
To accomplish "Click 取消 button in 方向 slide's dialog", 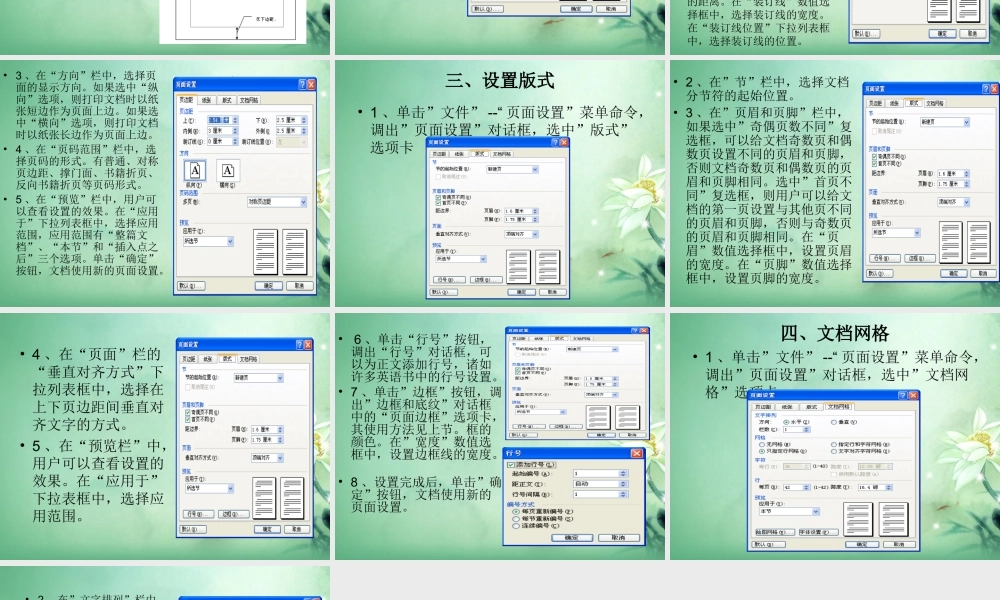I will coord(300,286).
